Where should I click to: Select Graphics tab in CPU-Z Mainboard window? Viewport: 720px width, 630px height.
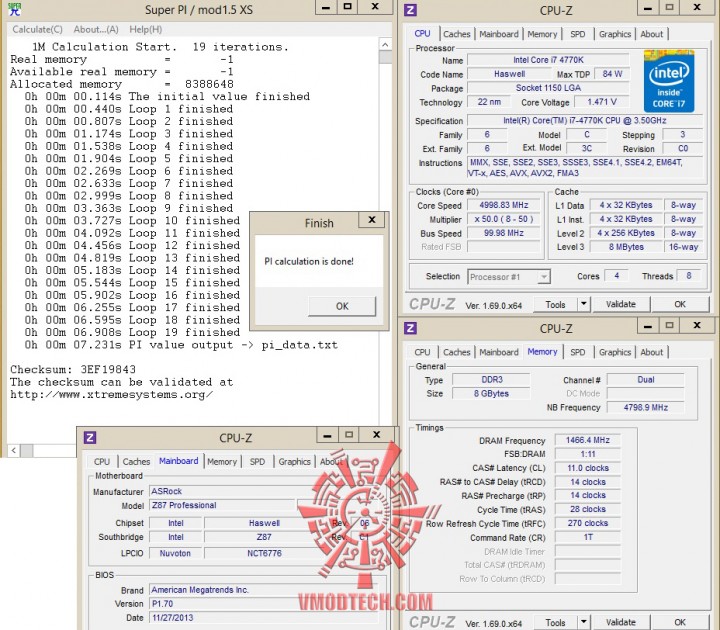(294, 461)
